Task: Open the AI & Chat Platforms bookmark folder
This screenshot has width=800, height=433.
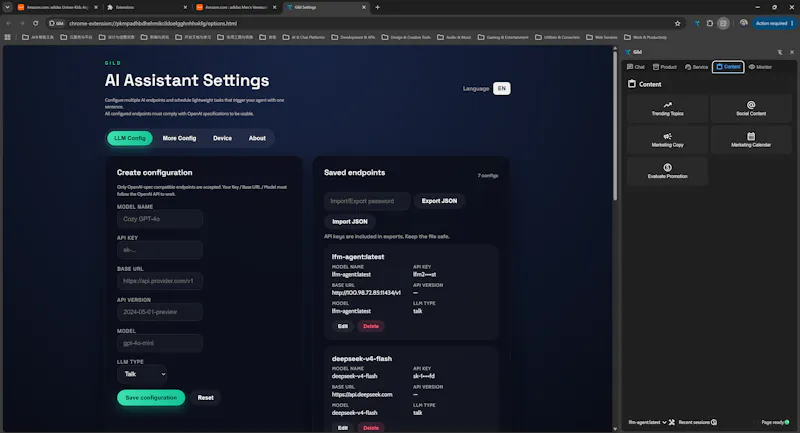Action: (x=304, y=37)
